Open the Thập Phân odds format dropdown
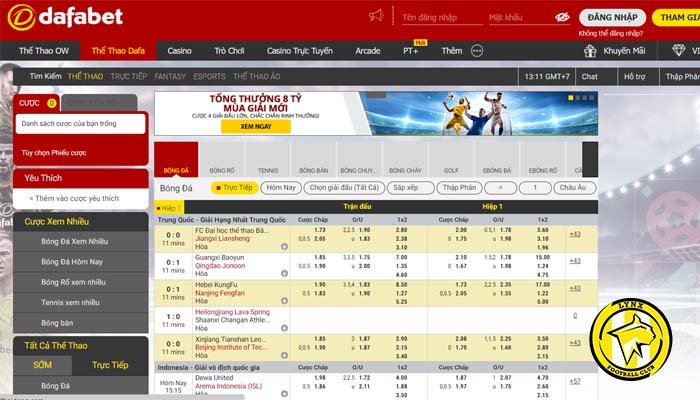700x400 pixels. click(x=459, y=188)
